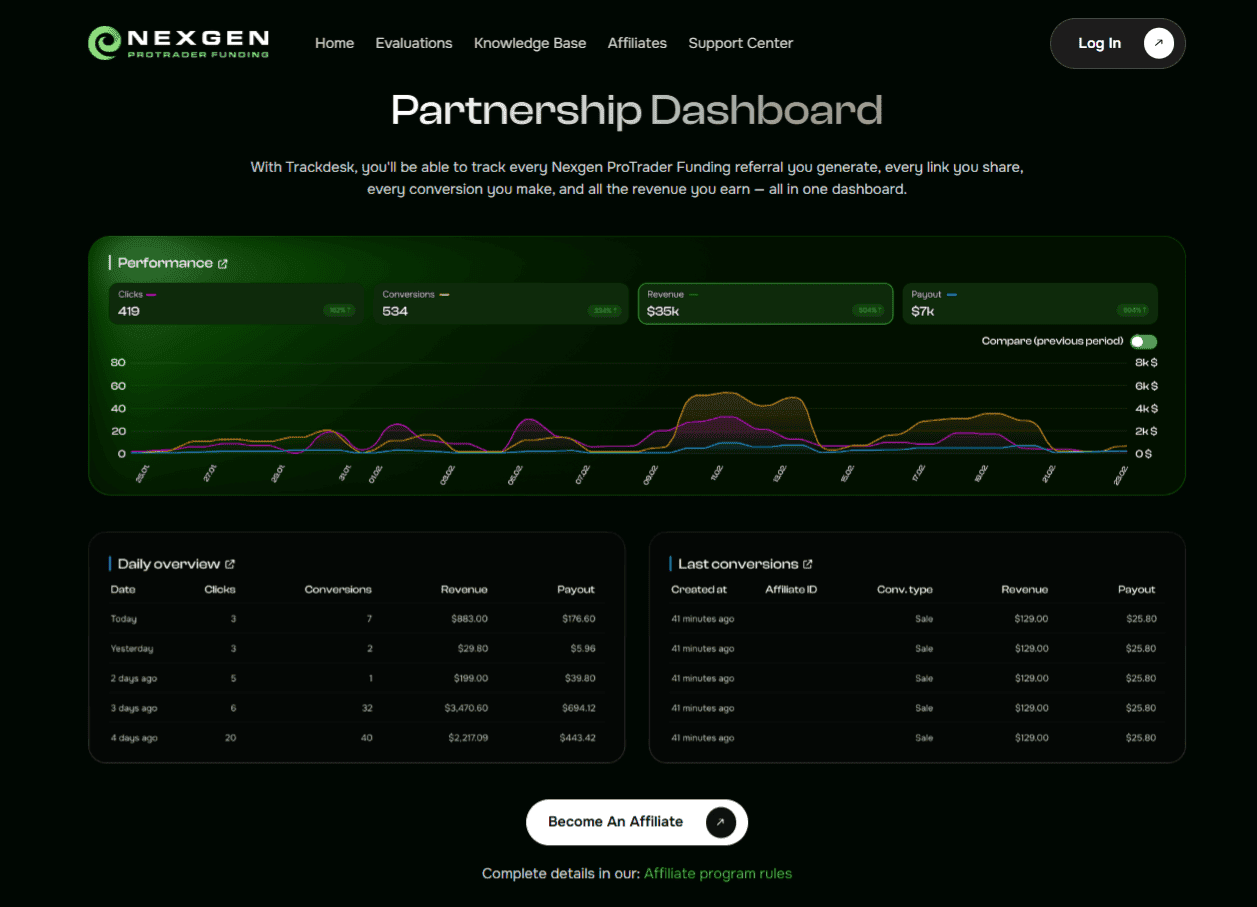
Task: Click the Created at column header
Action: tap(699, 589)
